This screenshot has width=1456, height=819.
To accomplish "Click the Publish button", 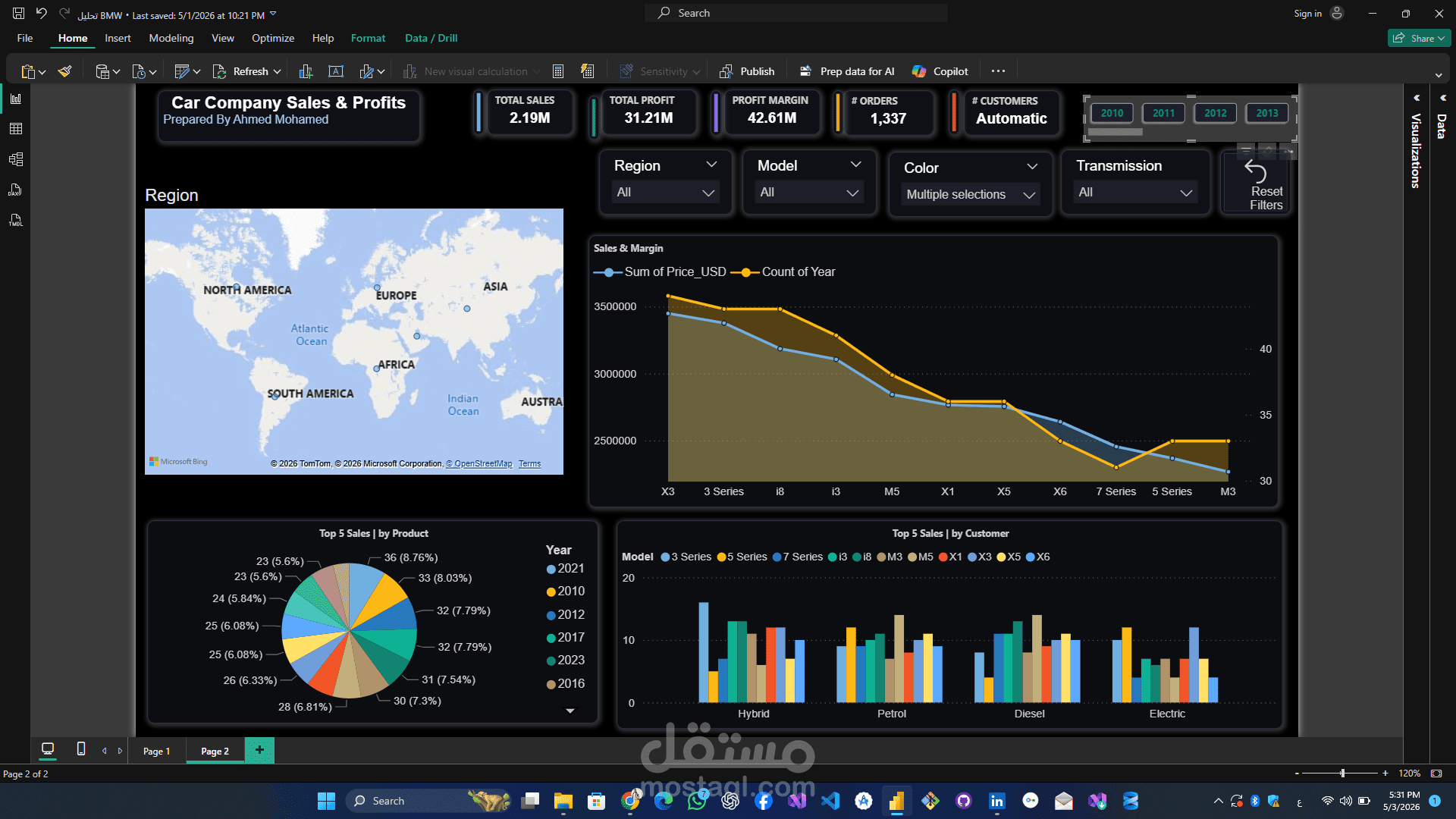I will tap(747, 71).
